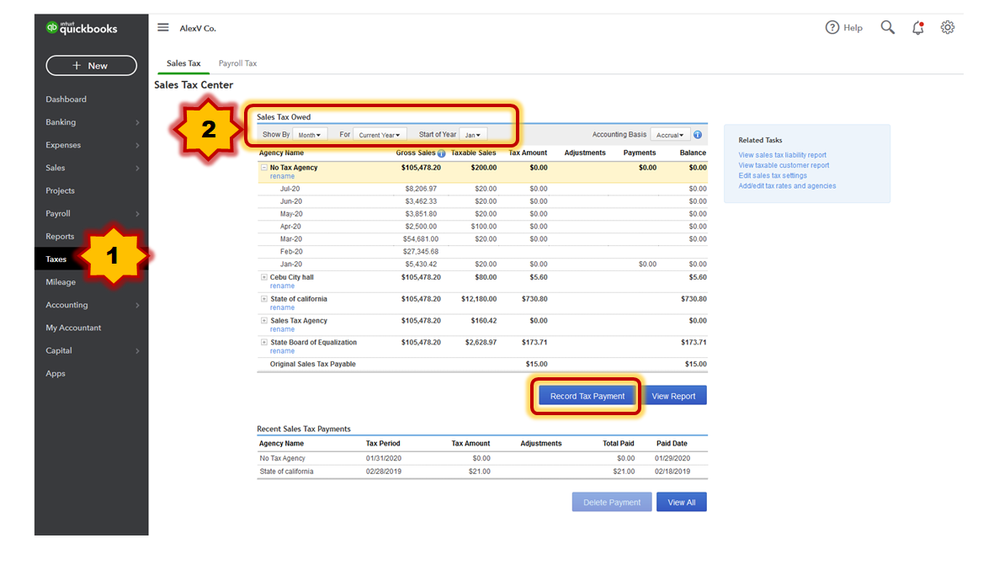Select the Jul-20 row

pos(482,189)
